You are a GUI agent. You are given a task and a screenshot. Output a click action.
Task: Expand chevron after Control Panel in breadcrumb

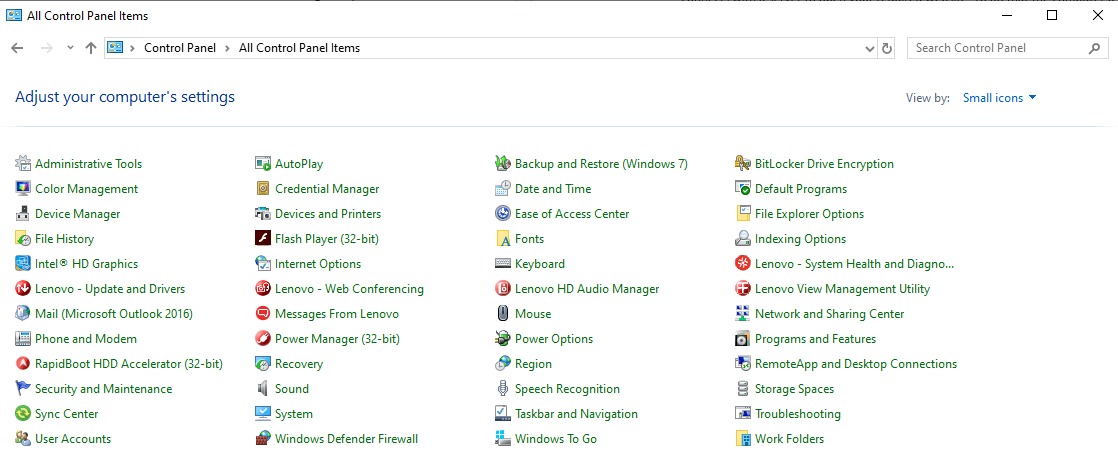pos(227,48)
